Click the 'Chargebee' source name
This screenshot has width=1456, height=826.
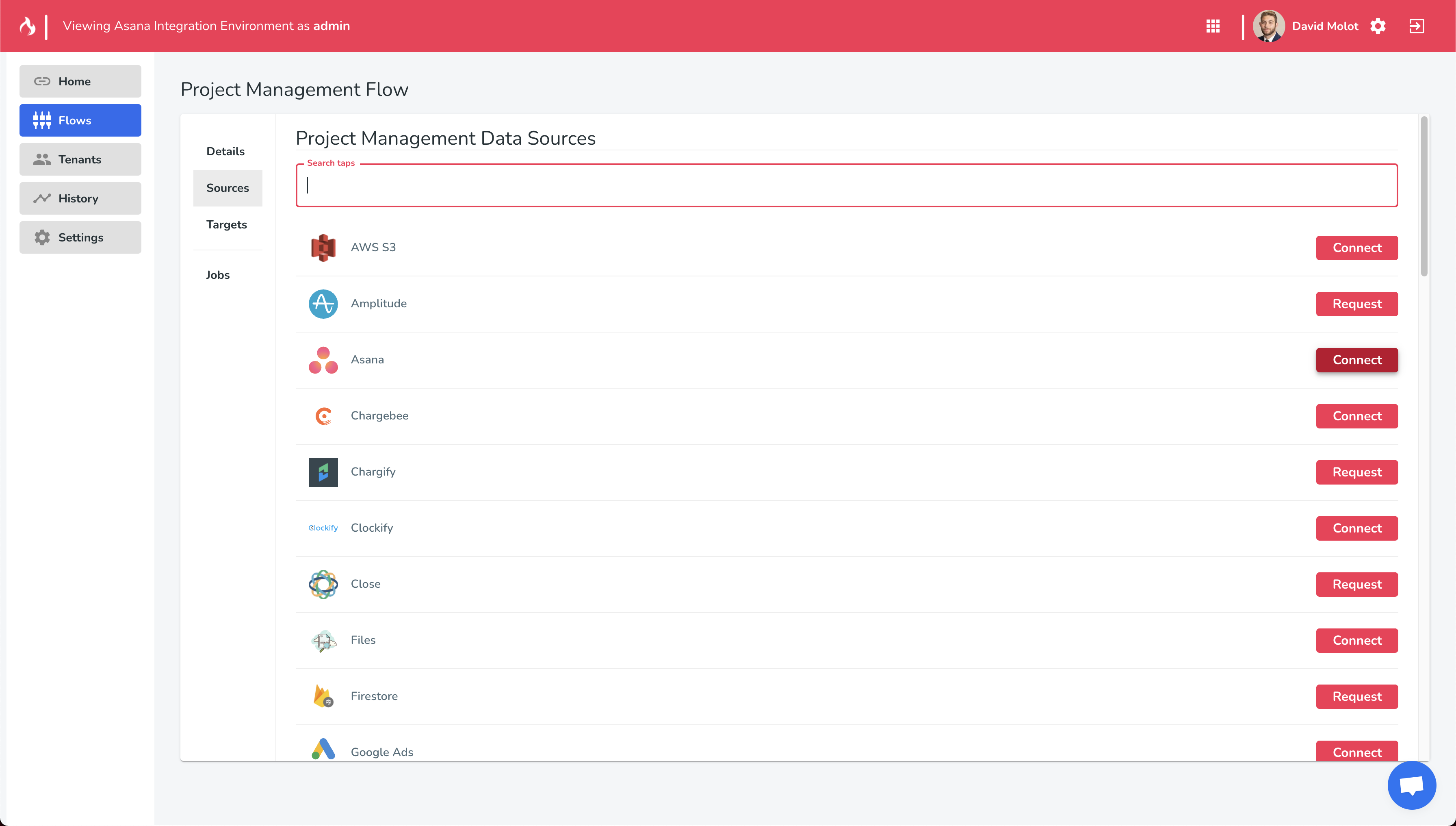pos(379,416)
